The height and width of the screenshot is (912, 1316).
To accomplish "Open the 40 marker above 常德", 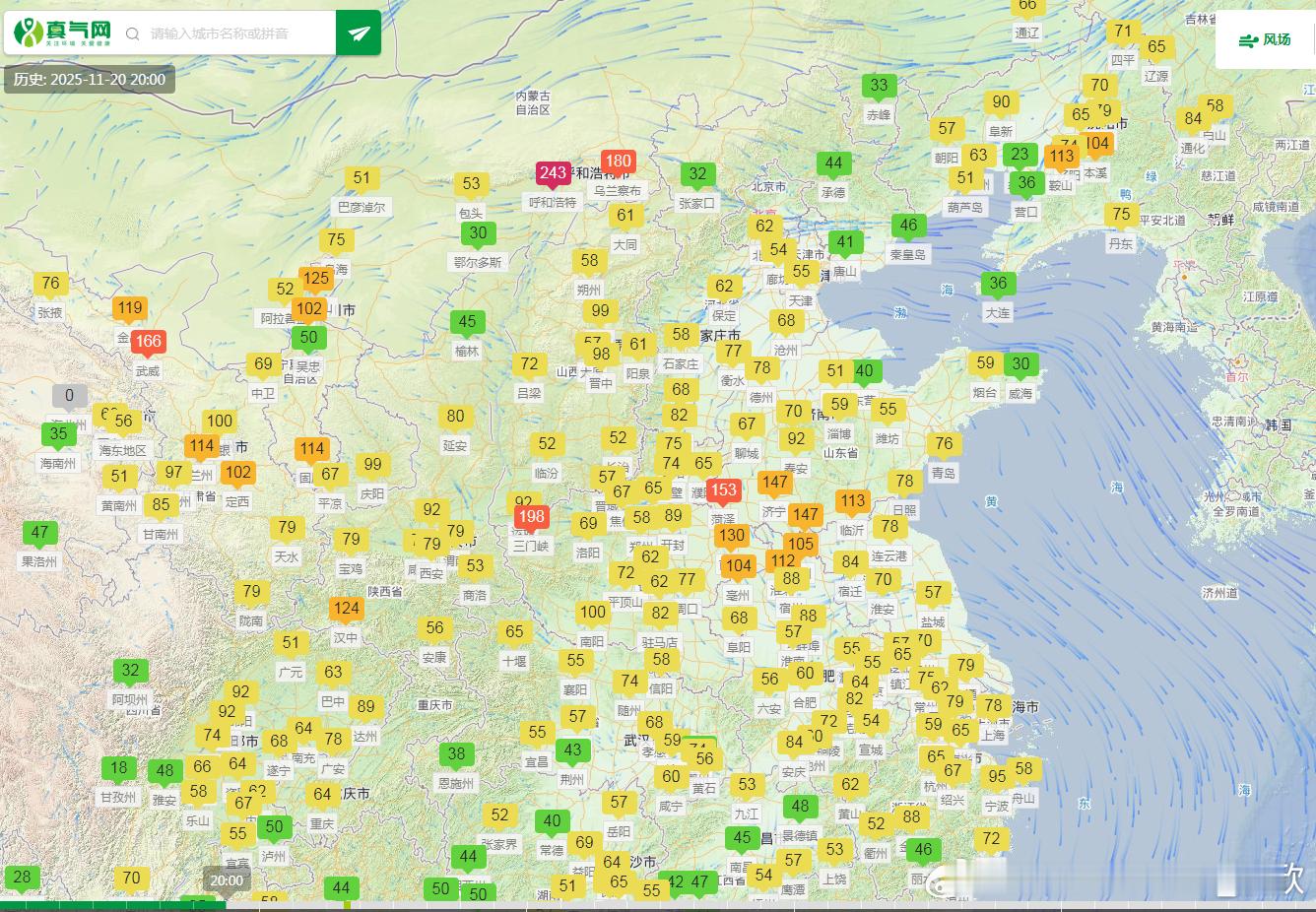I will coord(552,821).
